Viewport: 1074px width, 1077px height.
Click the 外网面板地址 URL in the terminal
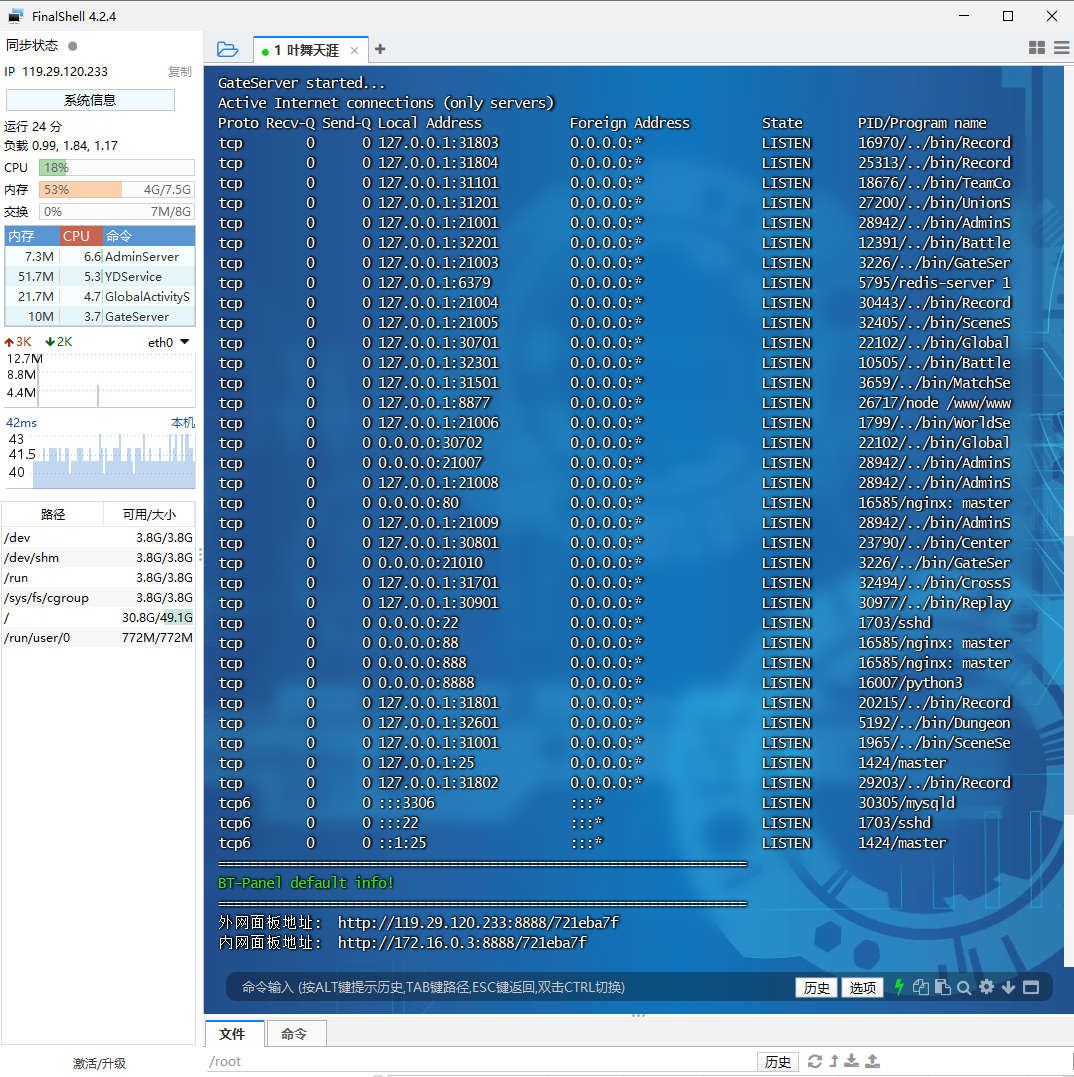[478, 922]
